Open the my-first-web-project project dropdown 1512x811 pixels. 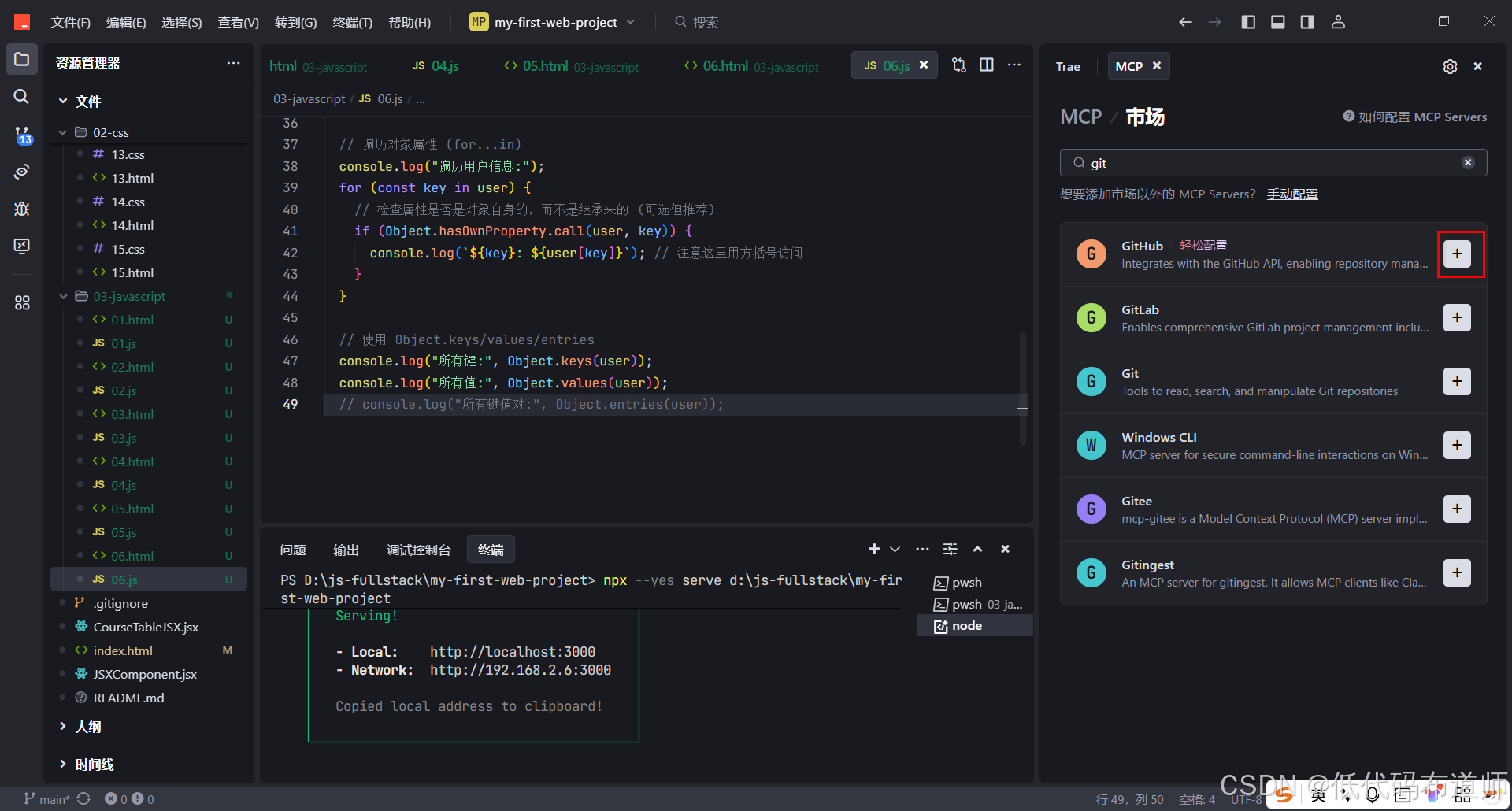552,22
